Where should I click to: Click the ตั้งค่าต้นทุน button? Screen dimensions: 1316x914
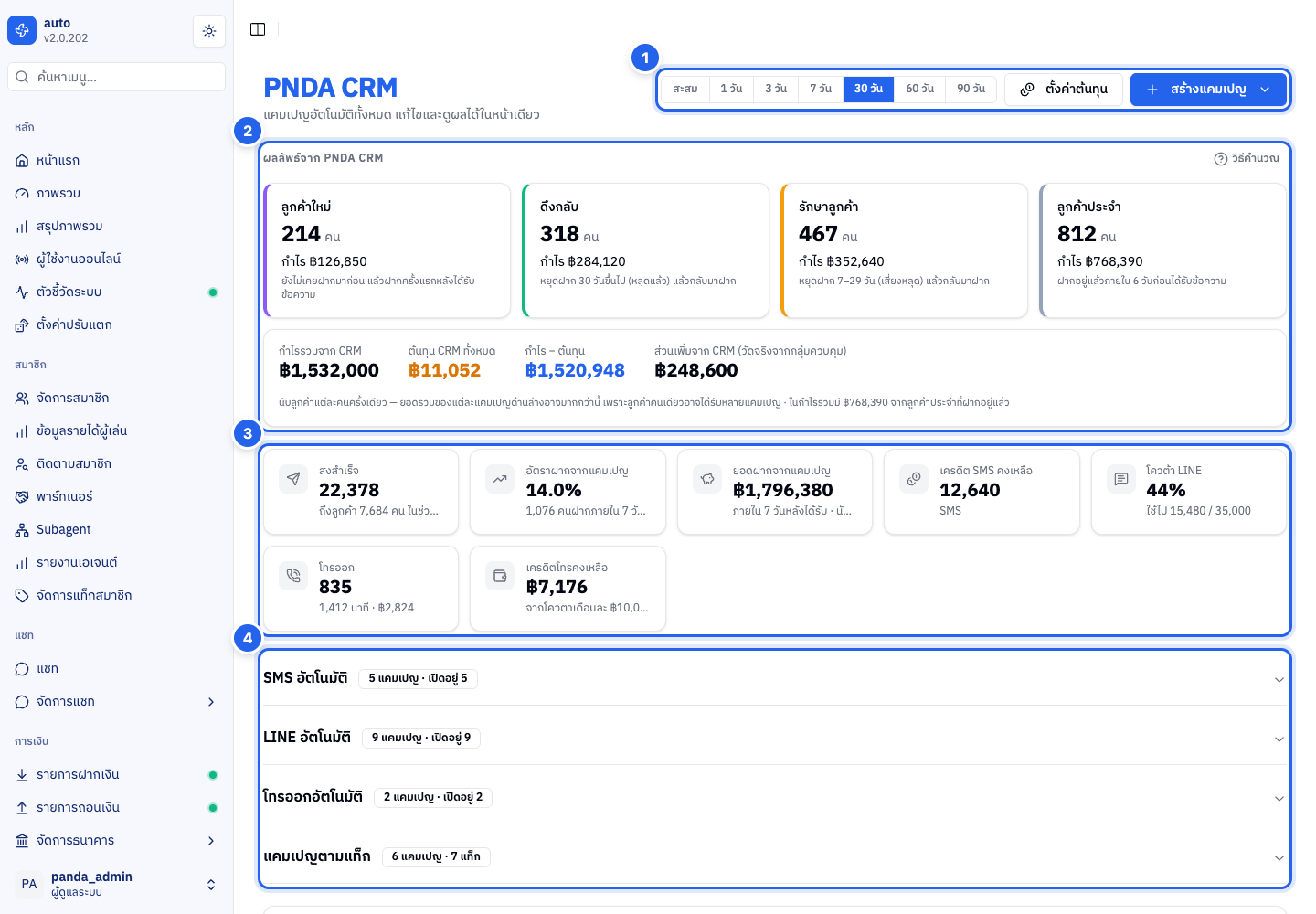tap(1064, 90)
